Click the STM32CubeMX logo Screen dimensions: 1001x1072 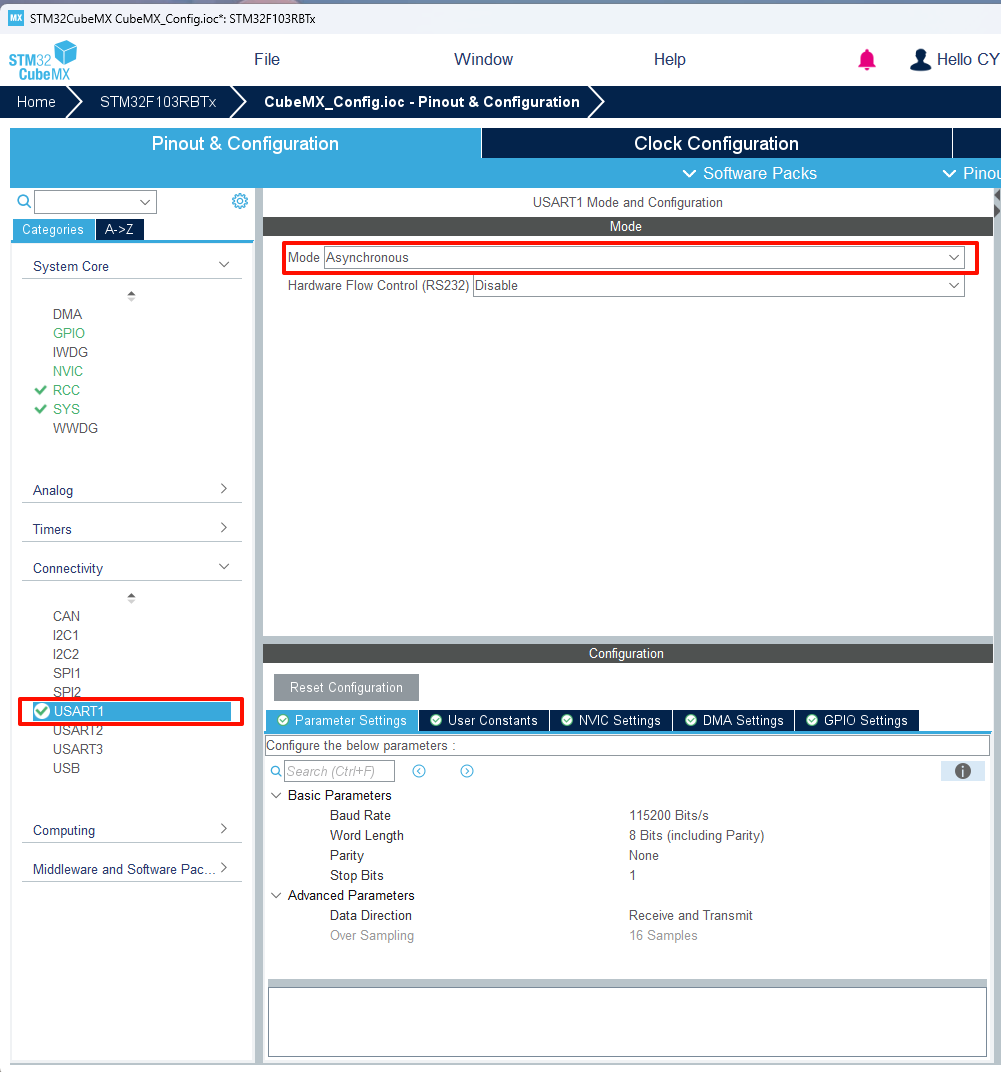coord(43,60)
